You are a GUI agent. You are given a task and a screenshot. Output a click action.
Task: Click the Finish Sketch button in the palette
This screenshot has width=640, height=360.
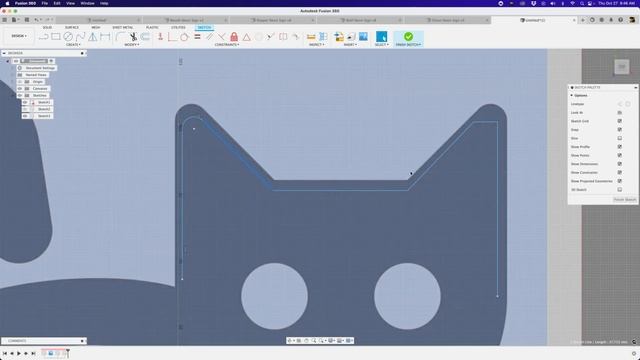(x=625, y=200)
